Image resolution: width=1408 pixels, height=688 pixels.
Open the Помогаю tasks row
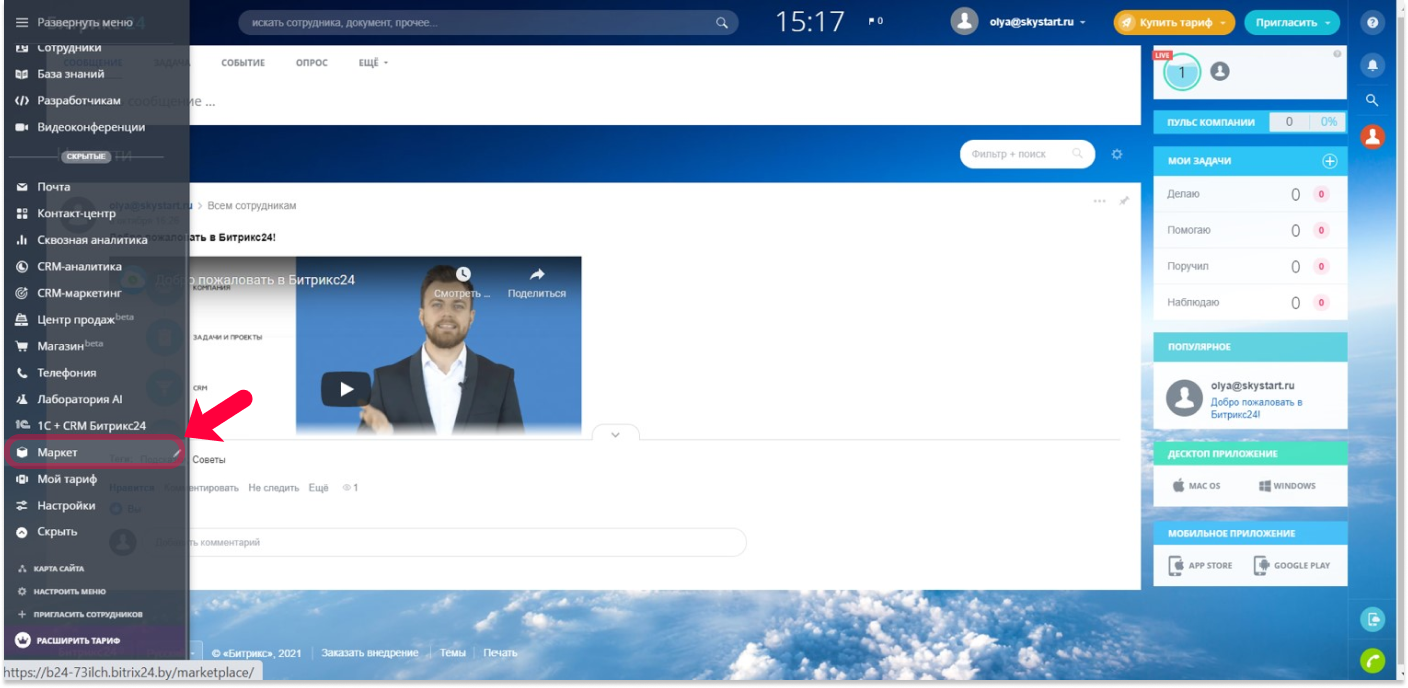1250,230
